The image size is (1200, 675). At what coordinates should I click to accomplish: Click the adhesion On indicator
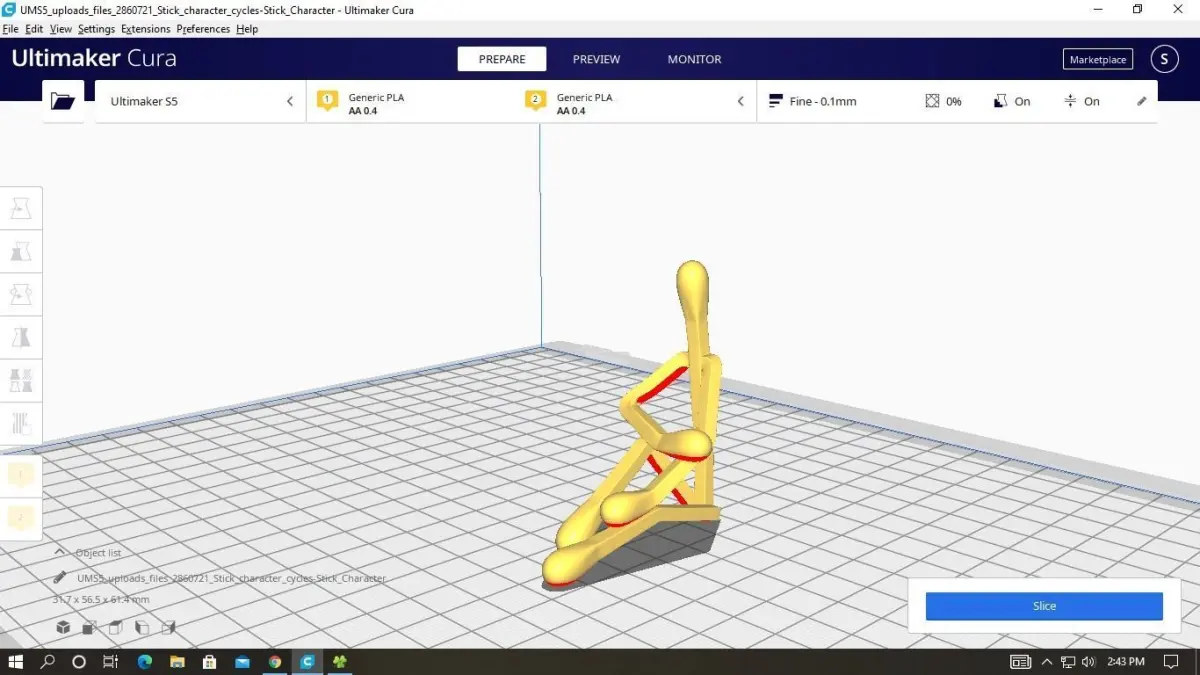pos(1081,101)
